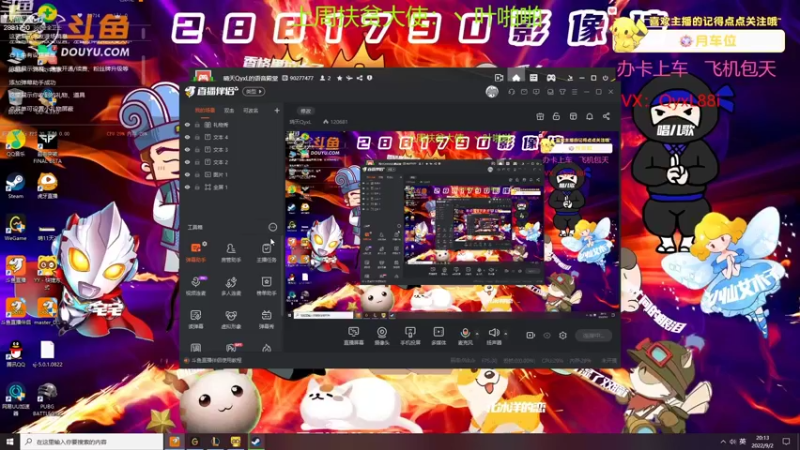This screenshot has width=800, height=450.
Task: Open hamburger menu in streaming app title bar
Action: (x=574, y=92)
